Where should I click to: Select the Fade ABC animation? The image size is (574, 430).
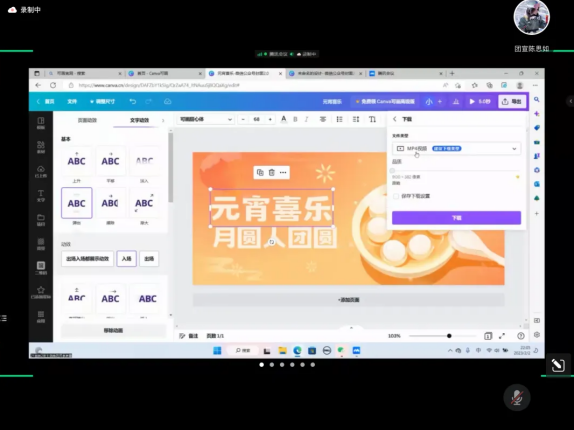[144, 161]
